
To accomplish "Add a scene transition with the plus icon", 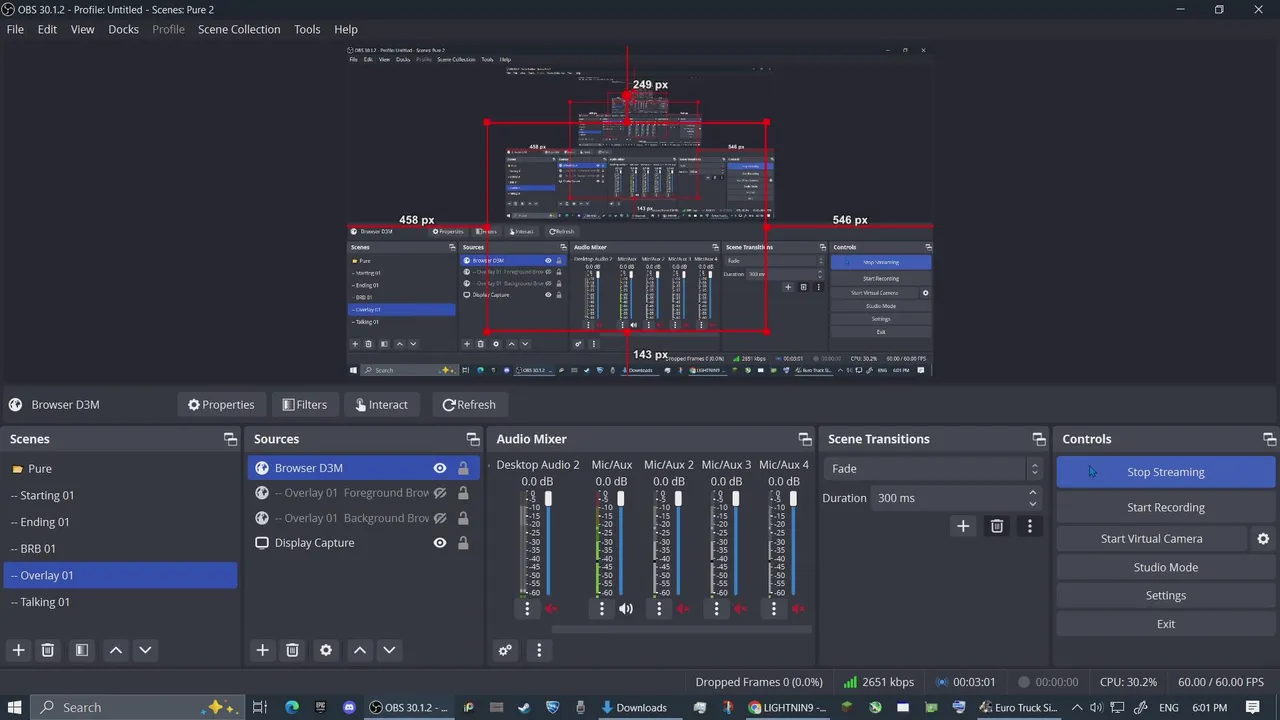I will tap(963, 526).
